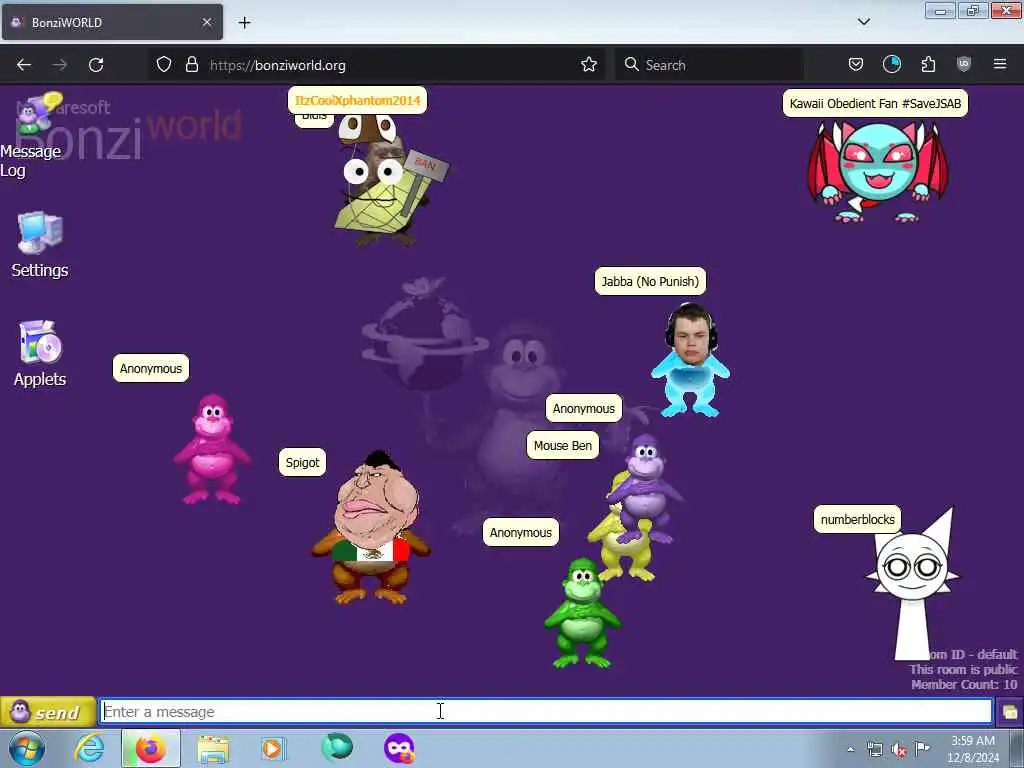Click the Jabba (No Punish) name tag
1024x768 pixels.
[650, 281]
